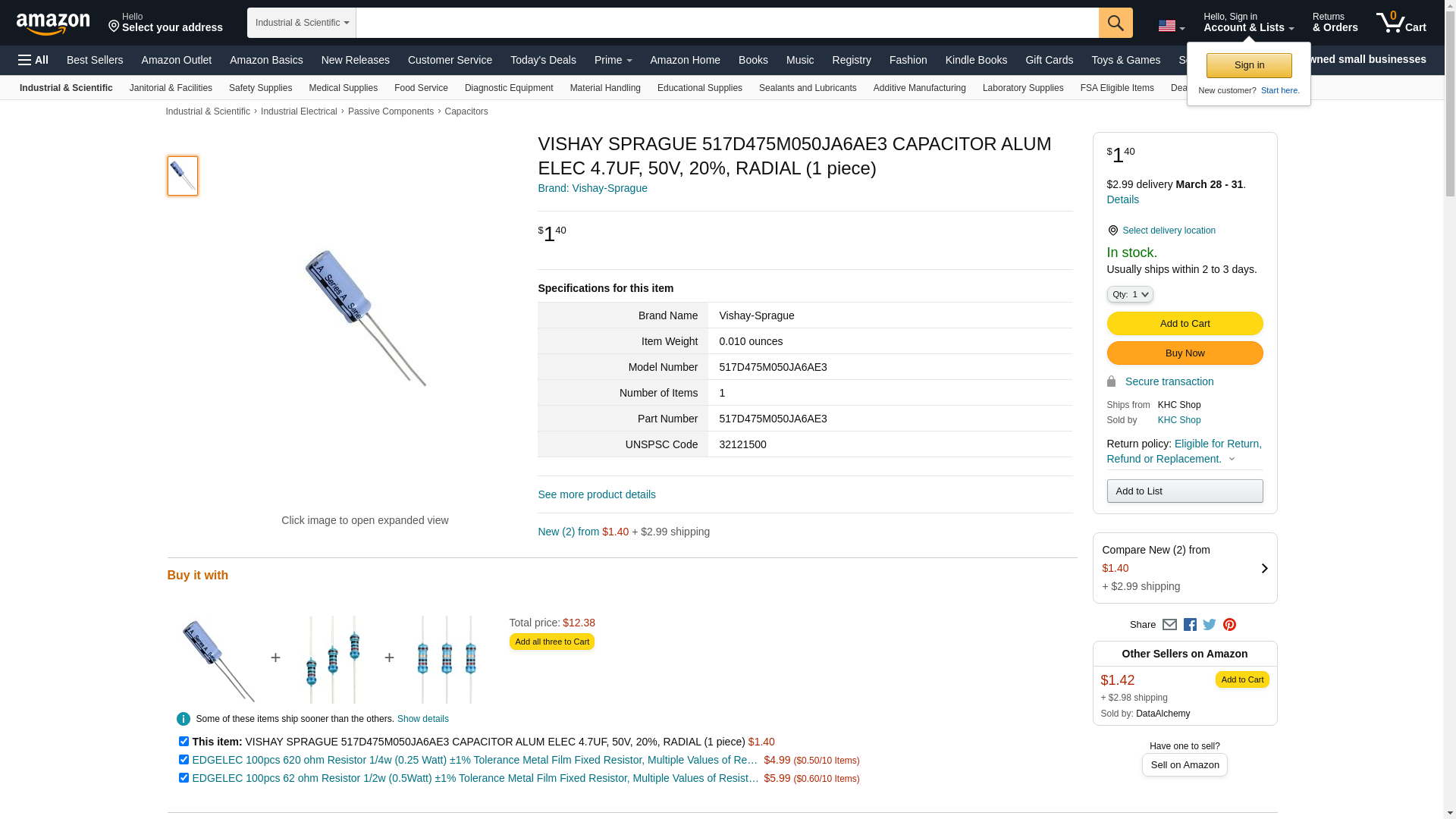1456x819 pixels.
Task: Uncheck the 'This item' capacitor checkbox
Action: click(x=184, y=742)
